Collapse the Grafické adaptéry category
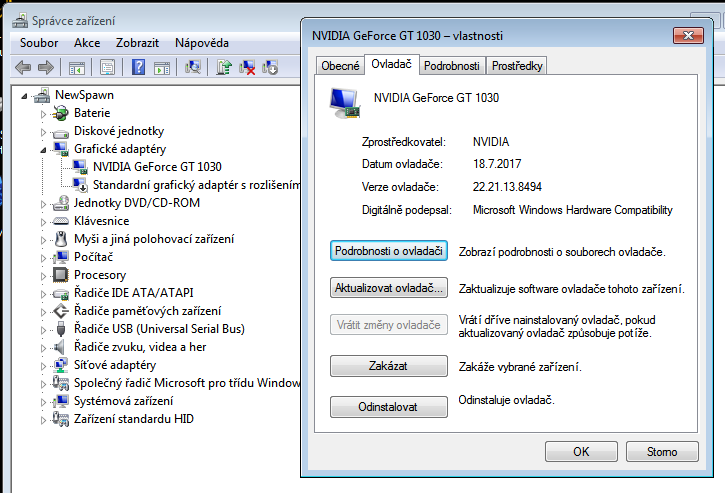The image size is (725, 493). tap(43, 150)
